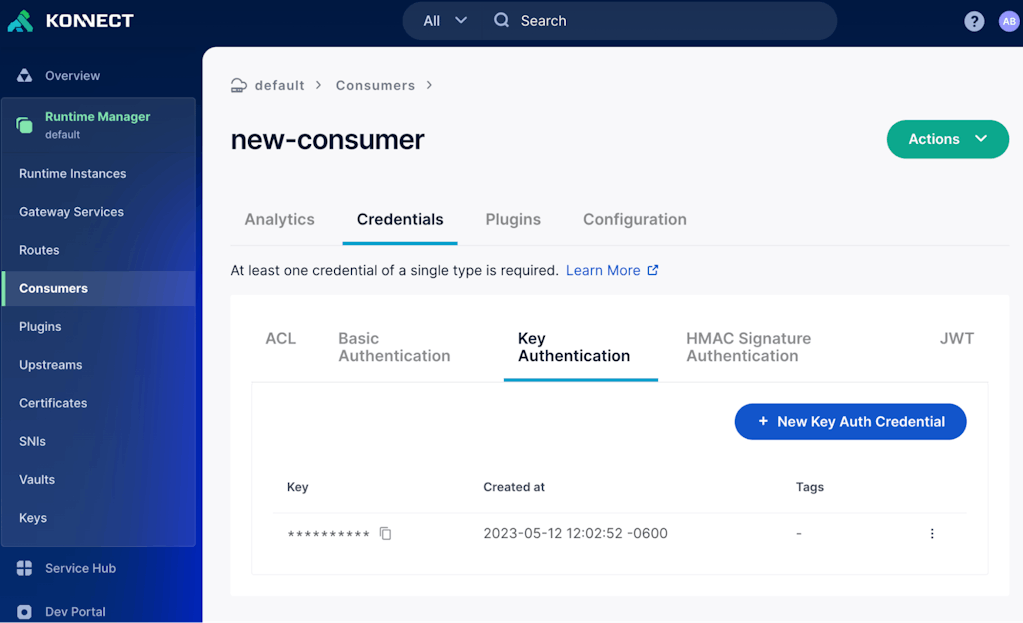Click the Dev Portal sidebar icon
This screenshot has width=1023, height=623.
pyautogui.click(x=24, y=611)
